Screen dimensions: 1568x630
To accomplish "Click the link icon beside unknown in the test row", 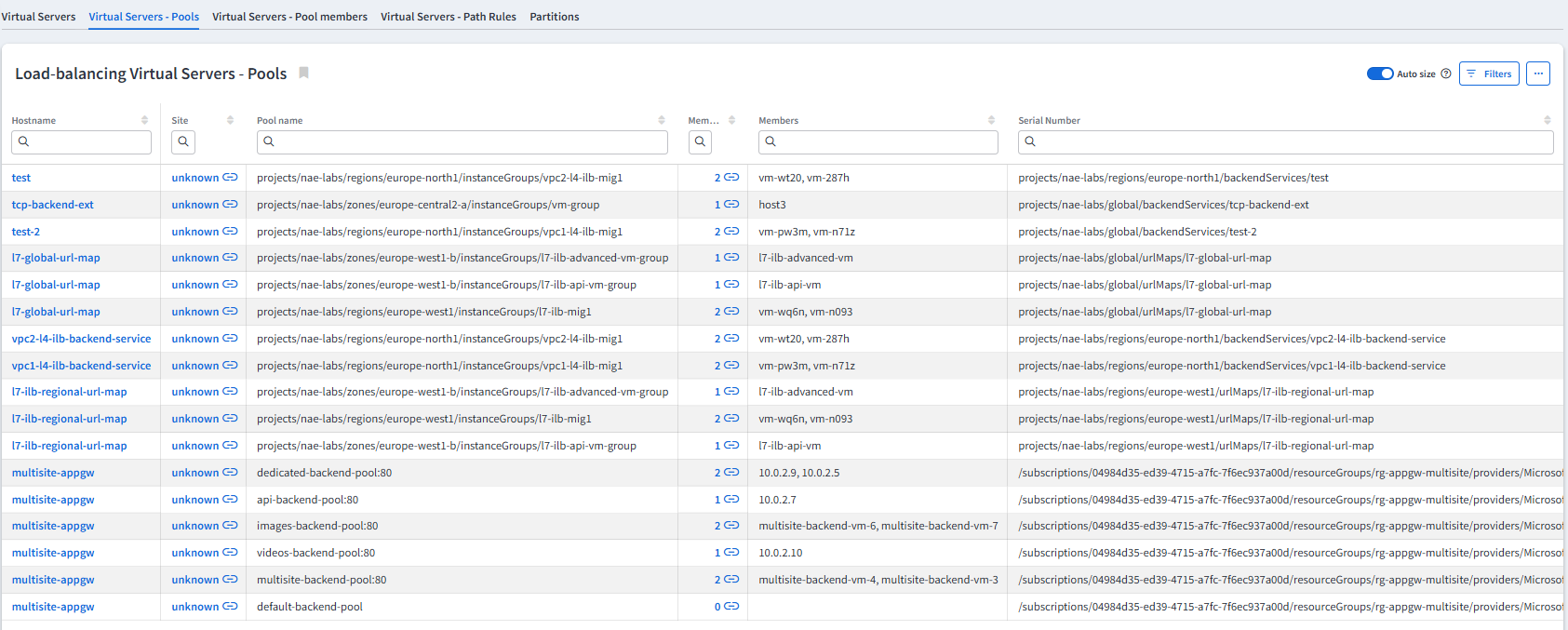I will 230,178.
